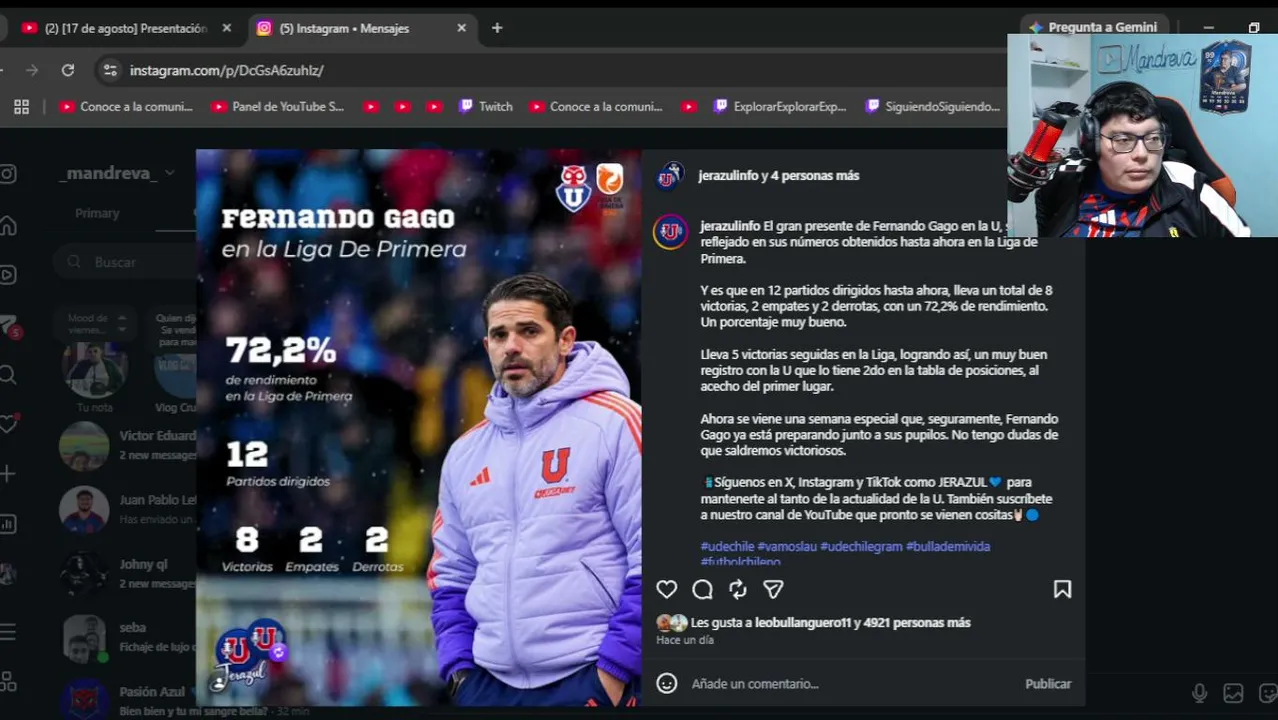Open Reels icon in sidebar
The width and height of the screenshot is (1278, 720).
[x=8, y=275]
